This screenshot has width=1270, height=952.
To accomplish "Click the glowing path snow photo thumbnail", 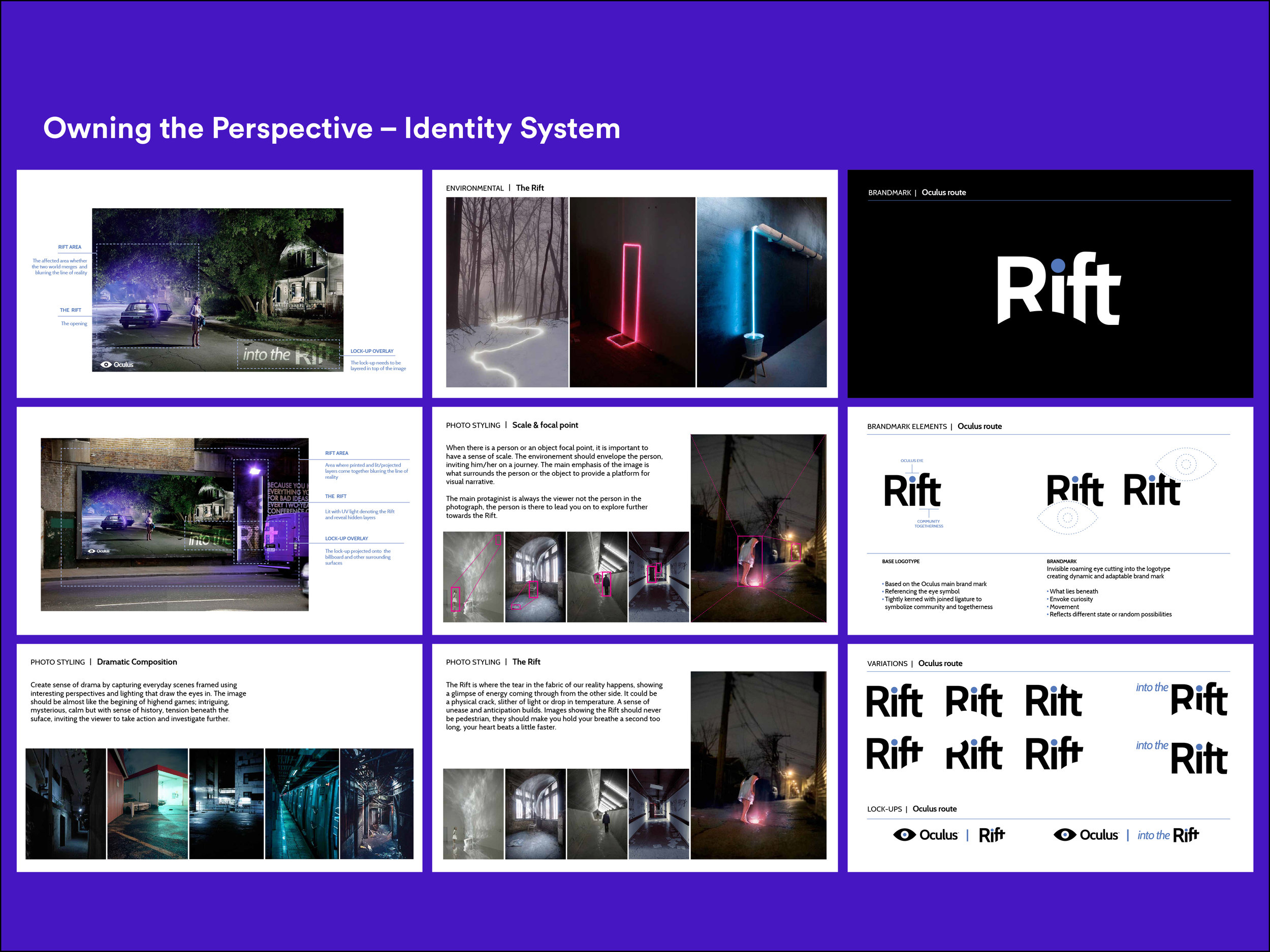I will coord(505,290).
